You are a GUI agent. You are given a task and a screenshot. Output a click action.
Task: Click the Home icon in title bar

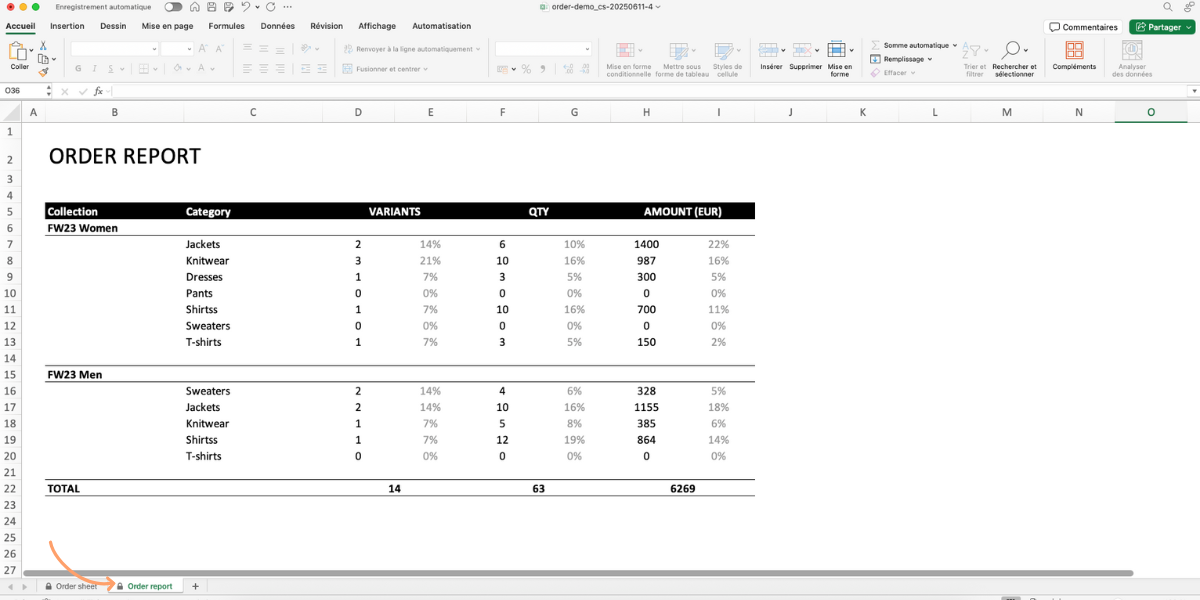[195, 6]
